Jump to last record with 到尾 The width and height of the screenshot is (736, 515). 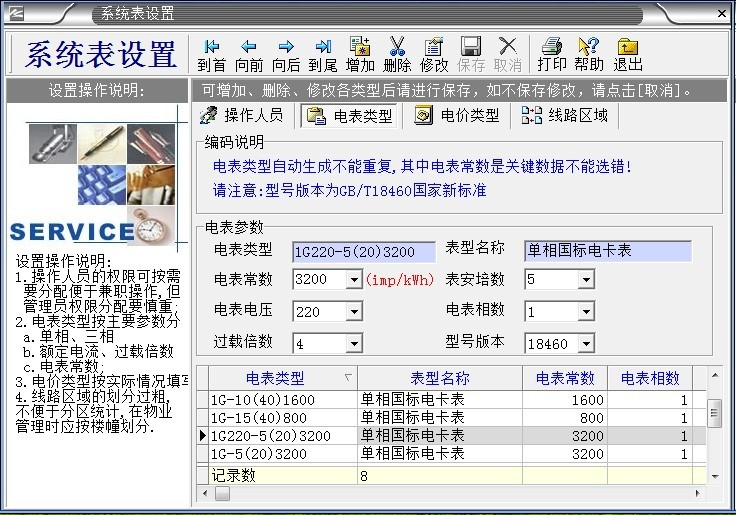323,55
